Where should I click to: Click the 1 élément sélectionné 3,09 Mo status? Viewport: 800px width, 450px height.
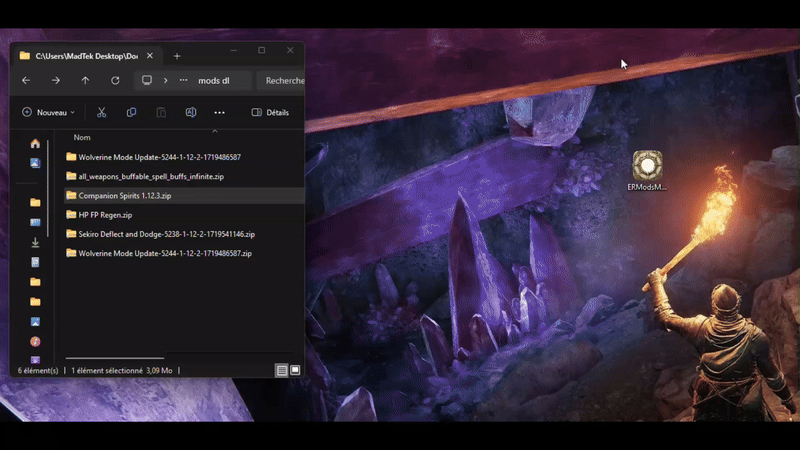[x=122, y=370]
